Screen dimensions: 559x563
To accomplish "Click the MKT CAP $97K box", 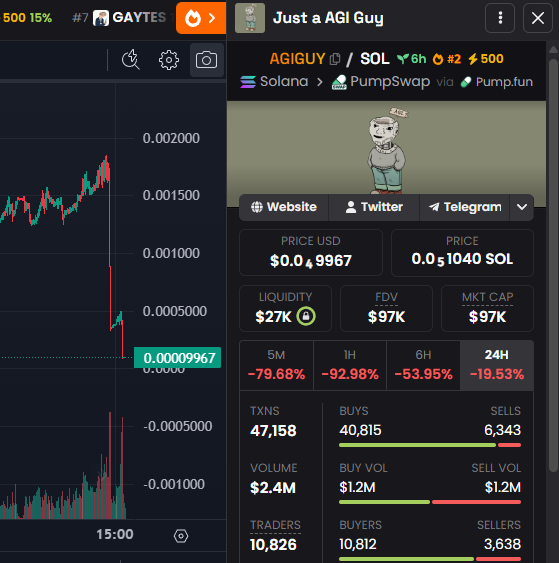I will 487,308.
